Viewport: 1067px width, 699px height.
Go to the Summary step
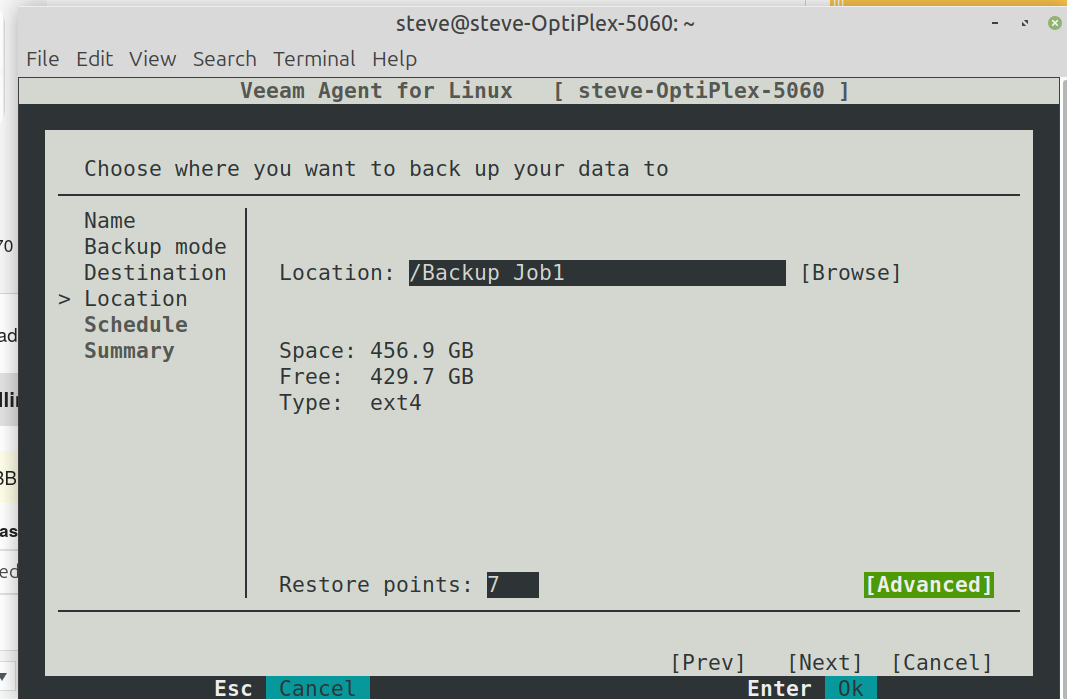(x=129, y=351)
